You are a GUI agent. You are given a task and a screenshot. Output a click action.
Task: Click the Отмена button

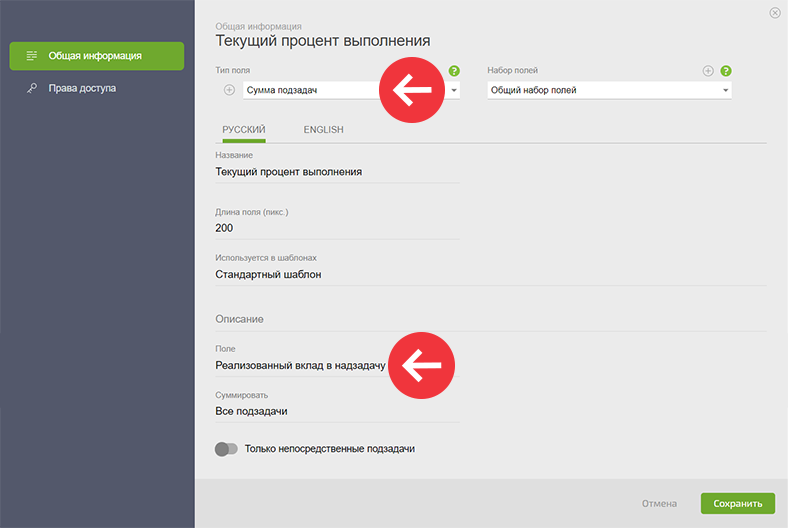[x=659, y=503]
